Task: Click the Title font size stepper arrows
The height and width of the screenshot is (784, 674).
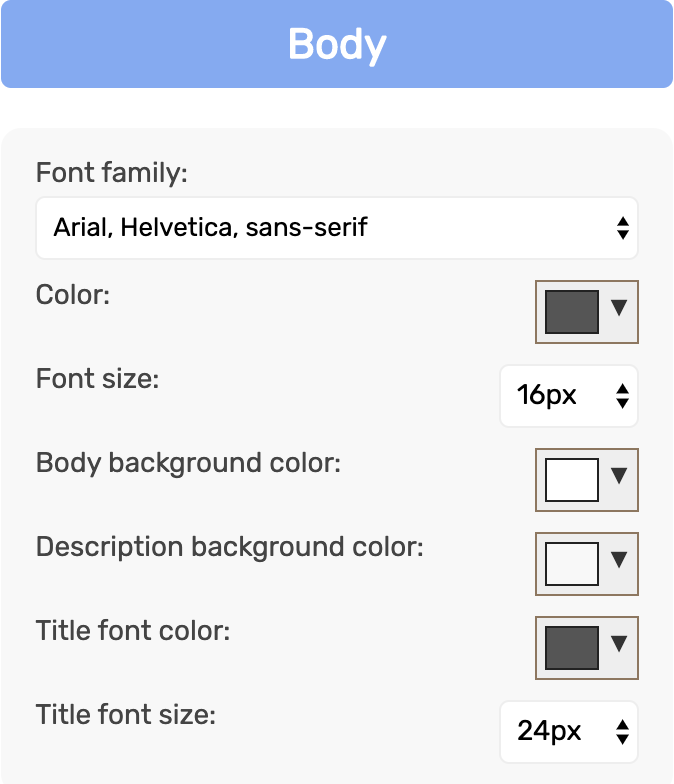Action: [x=622, y=732]
